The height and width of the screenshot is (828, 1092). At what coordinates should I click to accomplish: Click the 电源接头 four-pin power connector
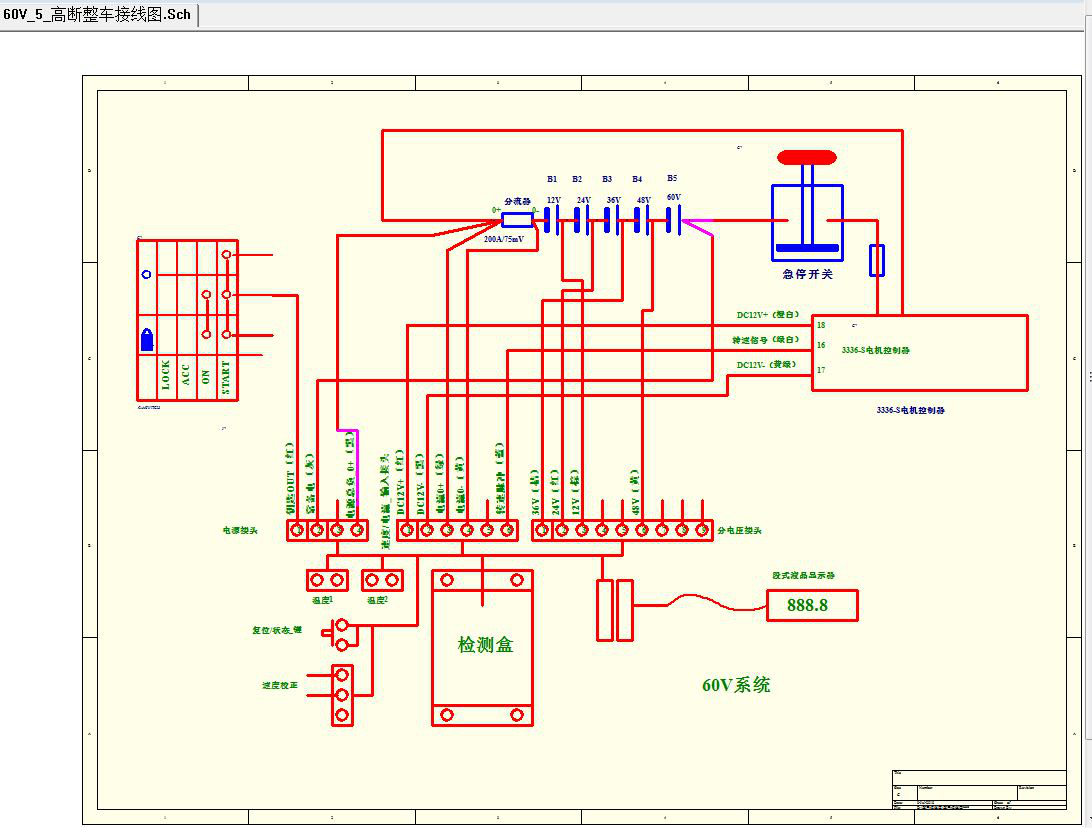(x=327, y=531)
